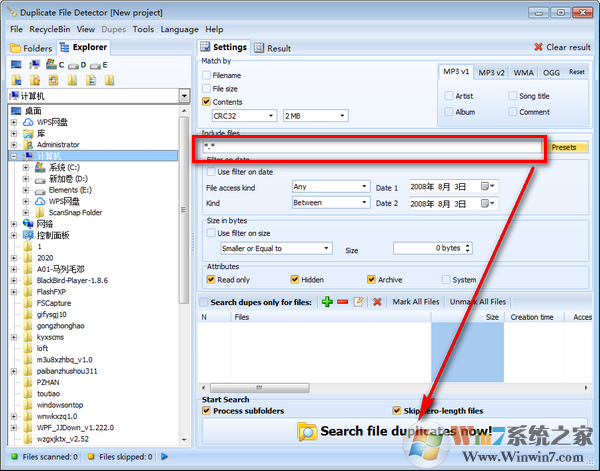Viewport: 600px width, 471px height.
Task: Switch to the Folders tab
Action: click(32, 48)
